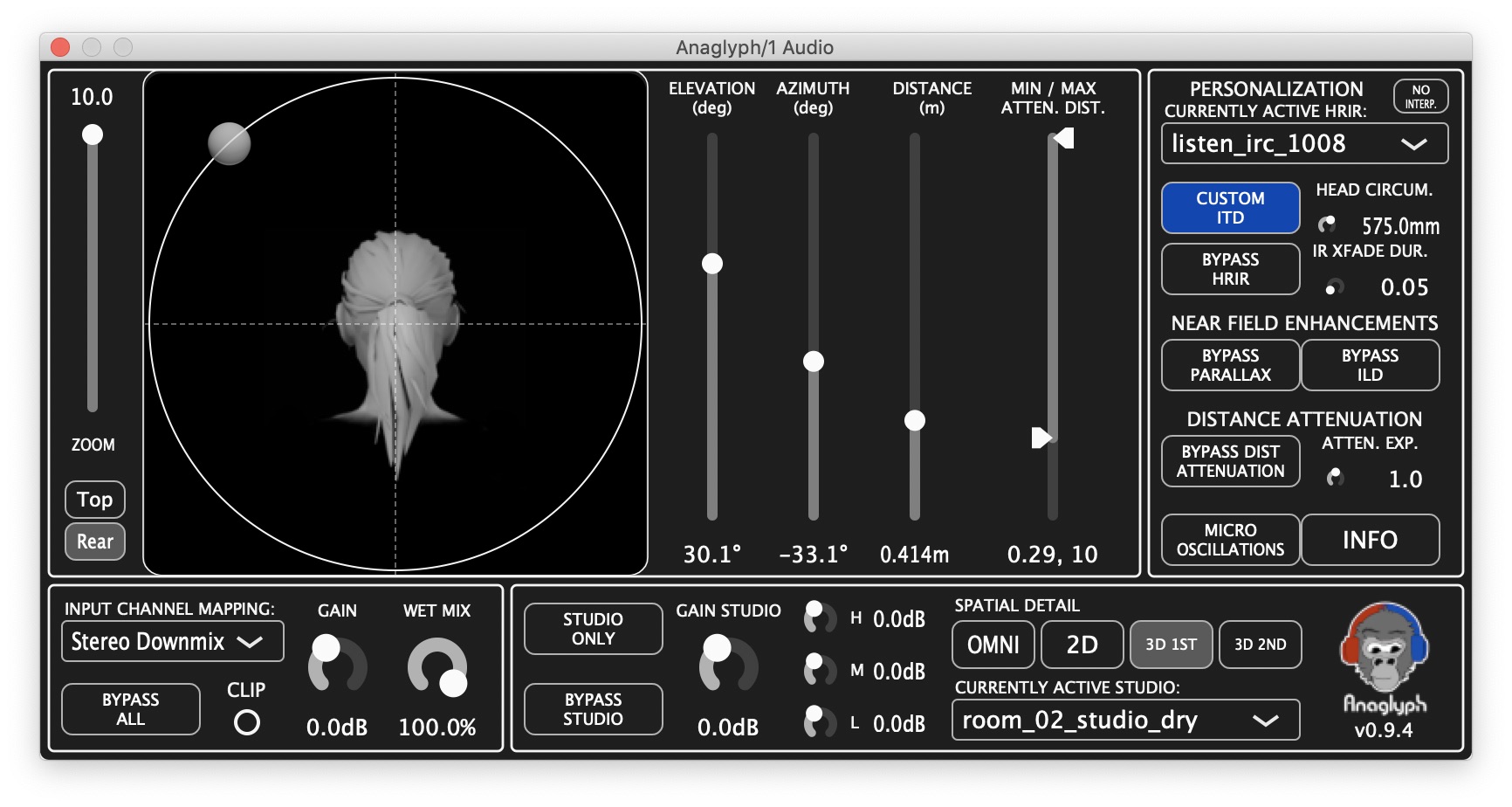Click the elevation slider handle

click(x=712, y=264)
